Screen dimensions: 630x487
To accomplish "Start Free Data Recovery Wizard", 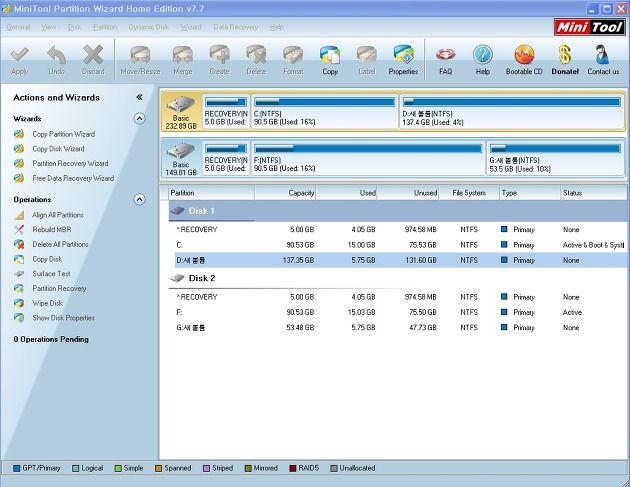I will pyautogui.click(x=73, y=178).
